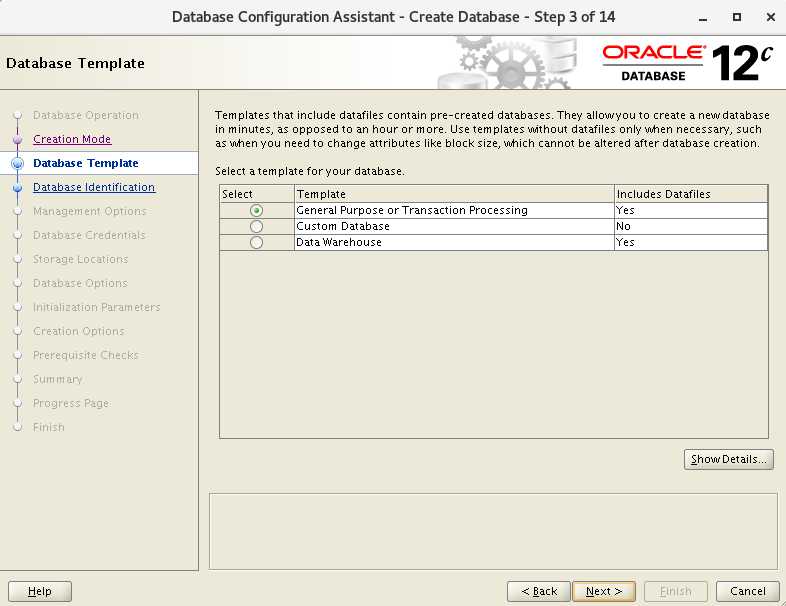This screenshot has height=606, width=786.
Task: Click the 'Yes' cell in Data Warehouse row
Action: pyautogui.click(x=691, y=242)
